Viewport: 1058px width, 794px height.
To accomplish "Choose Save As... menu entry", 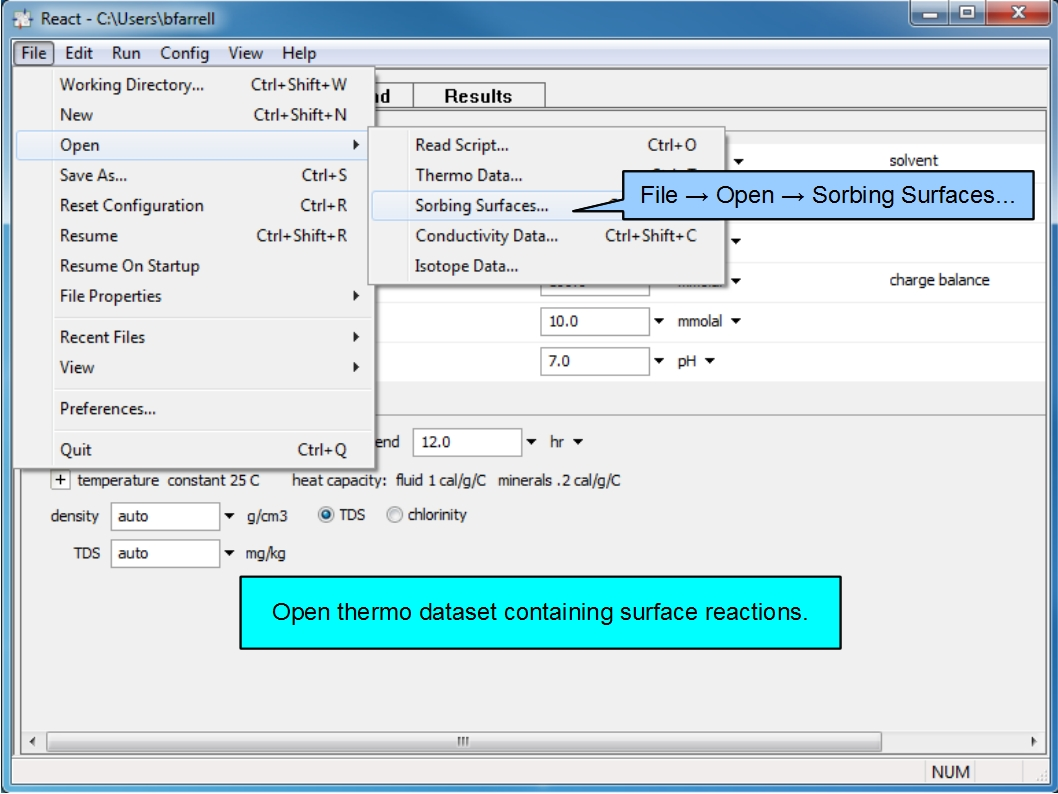I will click(x=194, y=175).
